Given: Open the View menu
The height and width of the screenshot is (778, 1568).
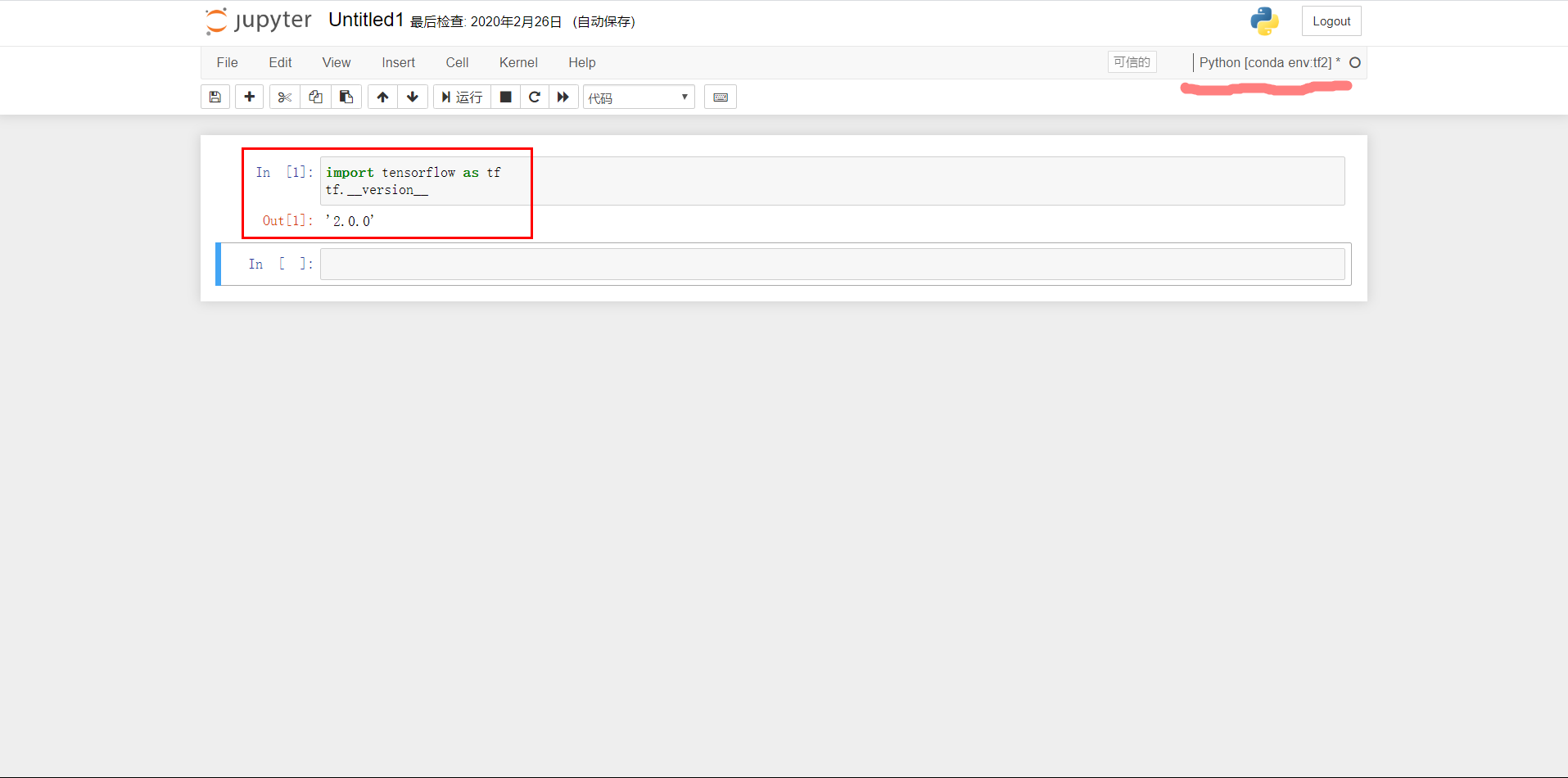Looking at the screenshot, I should (x=337, y=62).
